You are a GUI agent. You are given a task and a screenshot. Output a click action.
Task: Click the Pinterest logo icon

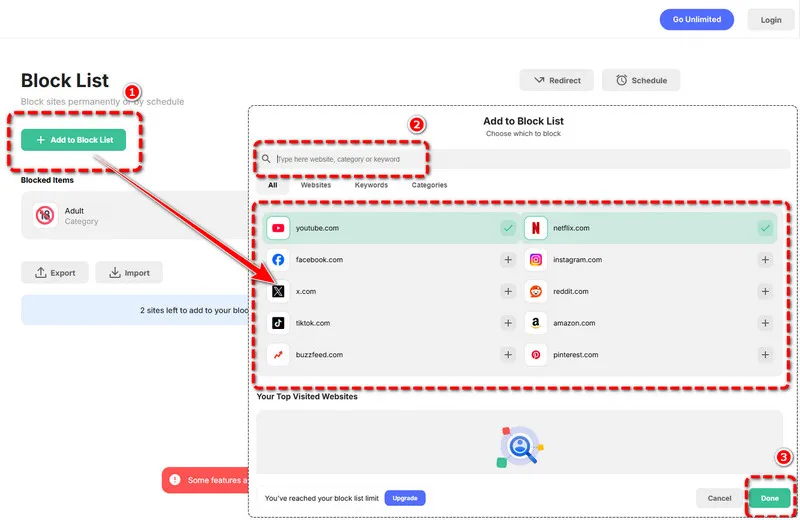(535, 355)
